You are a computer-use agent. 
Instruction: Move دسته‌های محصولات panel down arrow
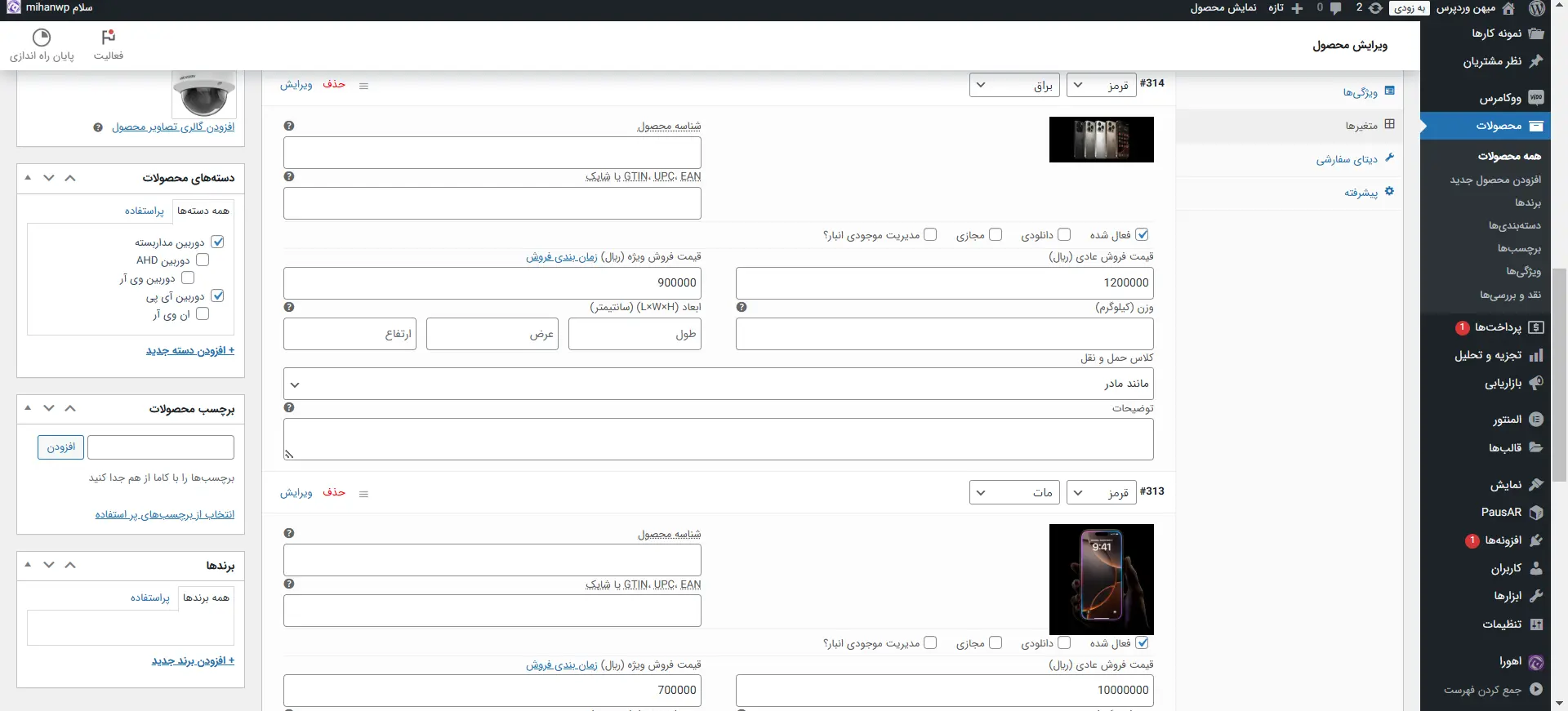pyautogui.click(x=49, y=178)
